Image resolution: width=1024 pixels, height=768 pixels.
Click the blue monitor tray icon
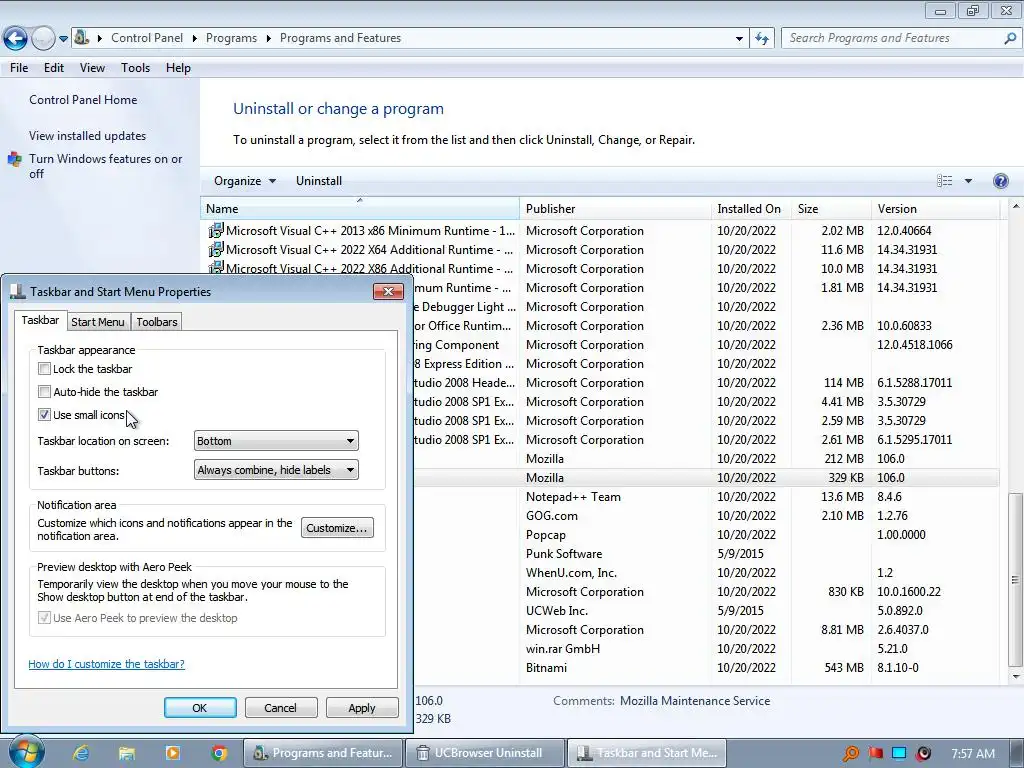(x=899, y=754)
